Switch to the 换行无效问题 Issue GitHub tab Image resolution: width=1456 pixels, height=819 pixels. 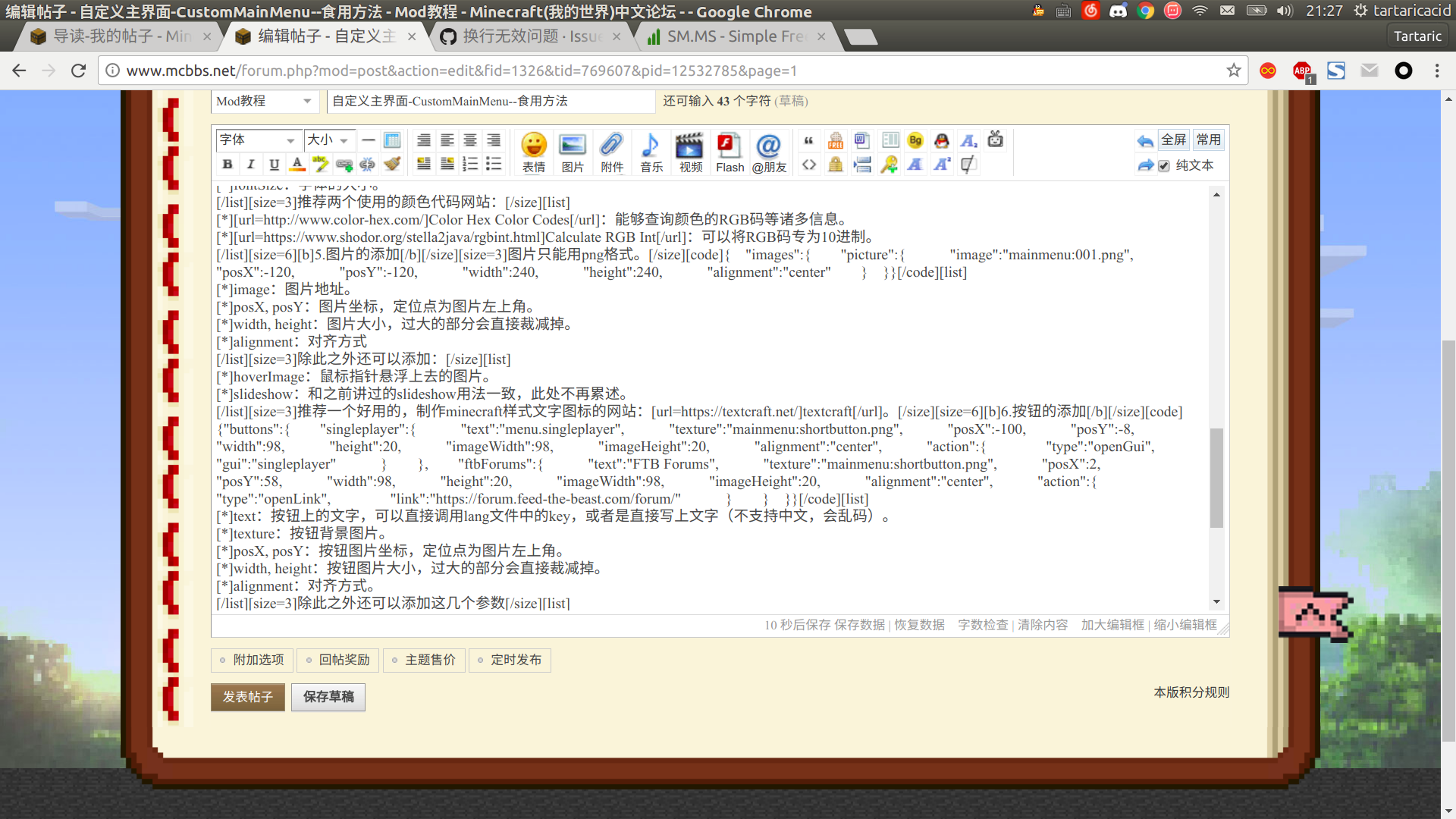pos(531,36)
